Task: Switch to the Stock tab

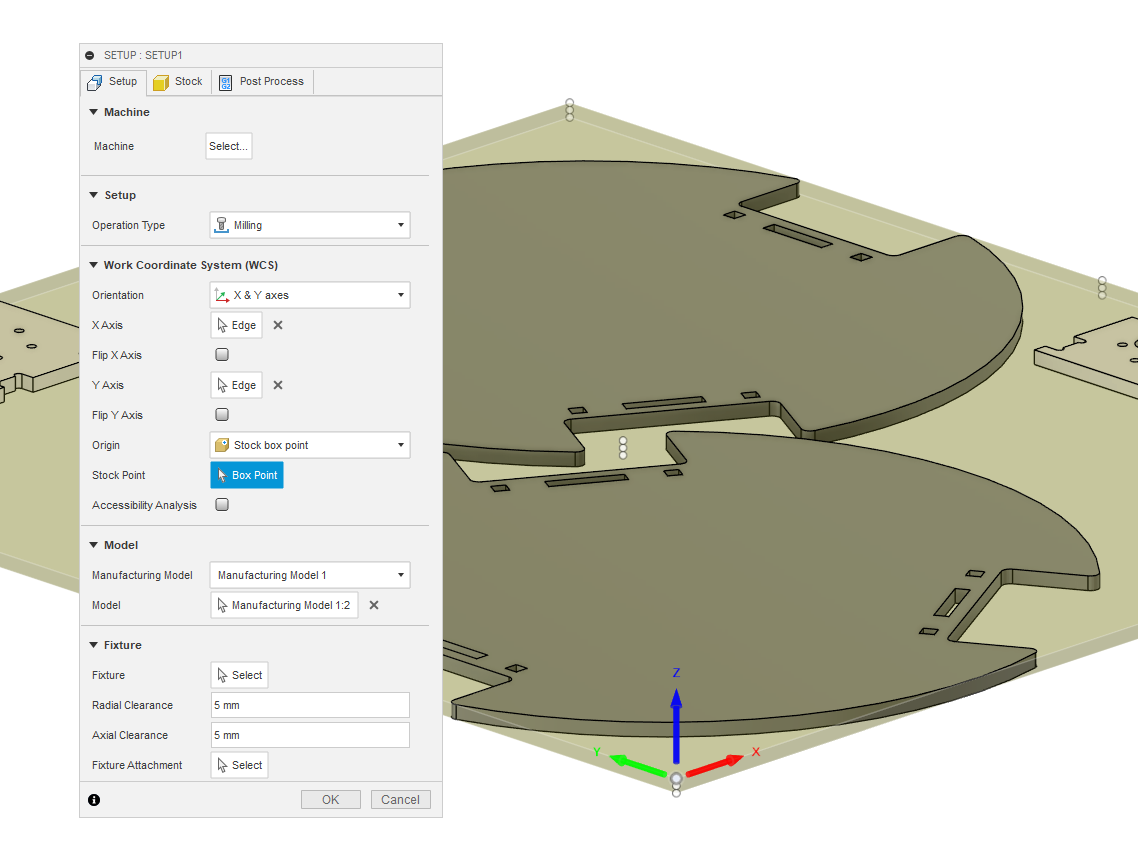Action: [x=179, y=82]
